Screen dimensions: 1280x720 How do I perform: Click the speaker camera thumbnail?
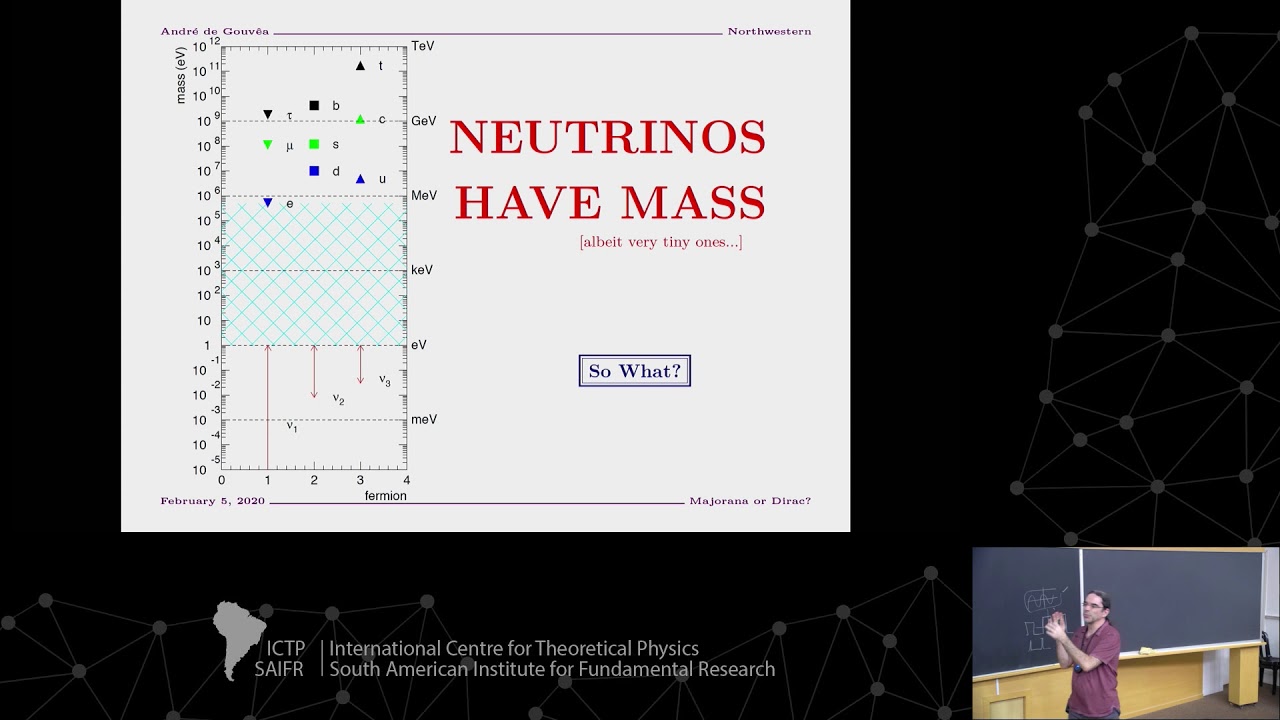(1126, 633)
